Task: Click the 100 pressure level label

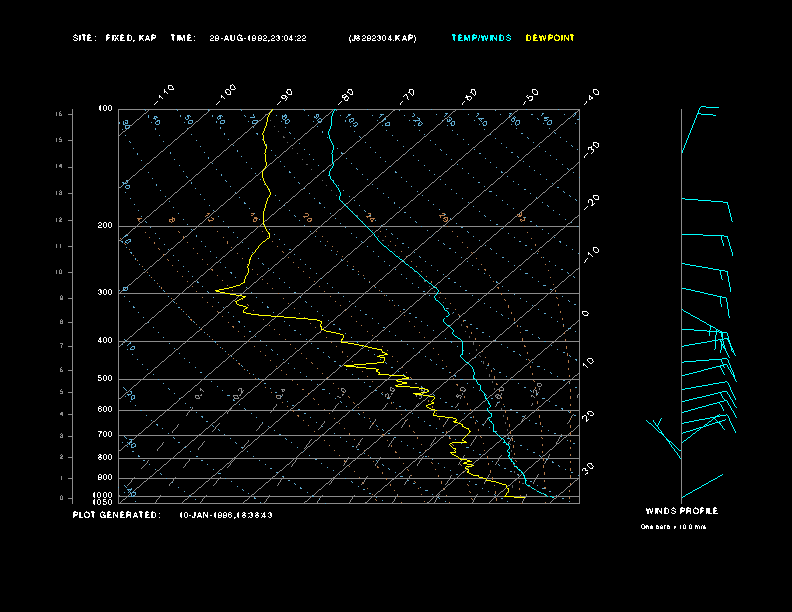Action: (x=105, y=109)
